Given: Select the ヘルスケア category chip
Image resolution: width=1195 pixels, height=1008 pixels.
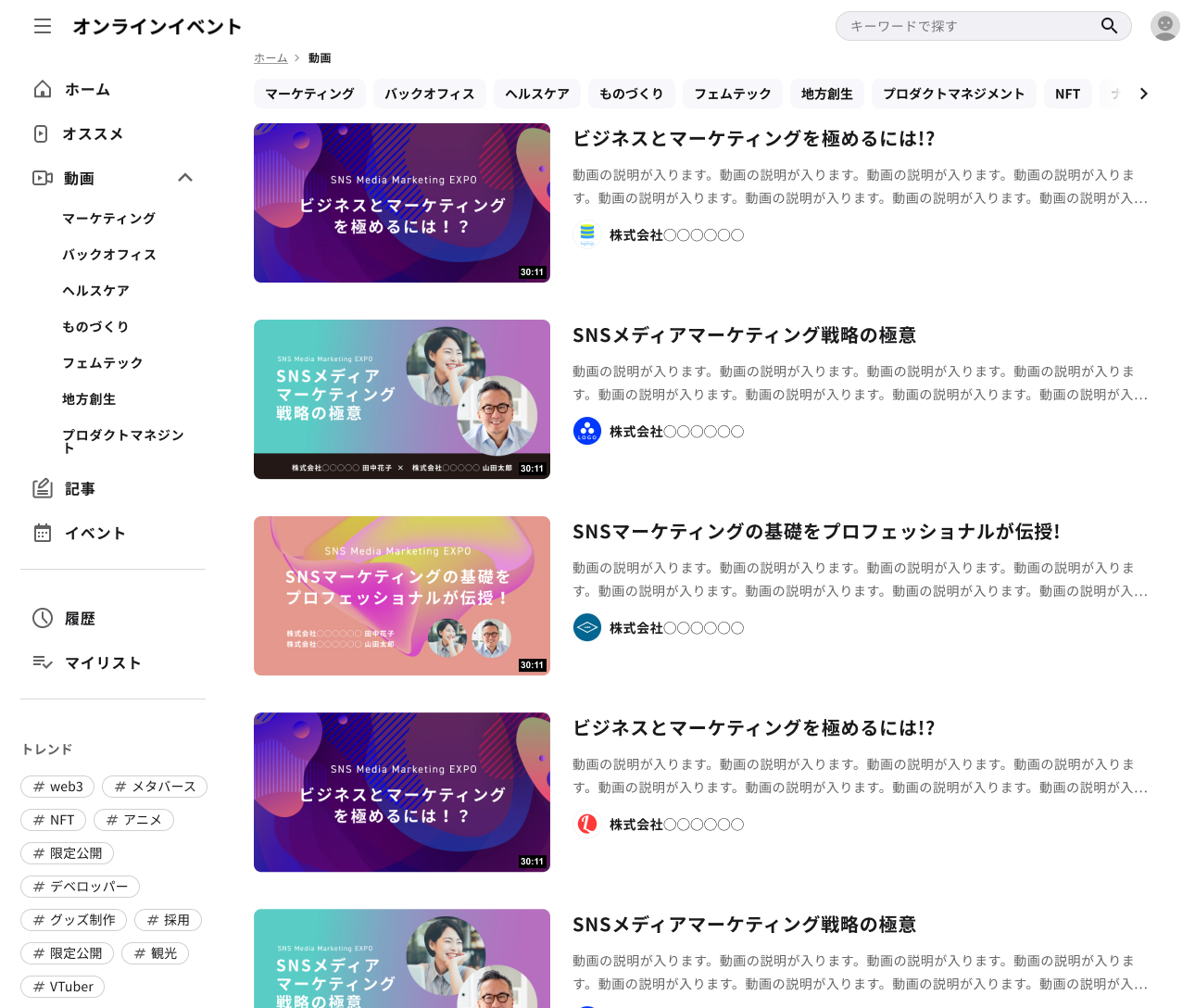Looking at the screenshot, I should 537,94.
